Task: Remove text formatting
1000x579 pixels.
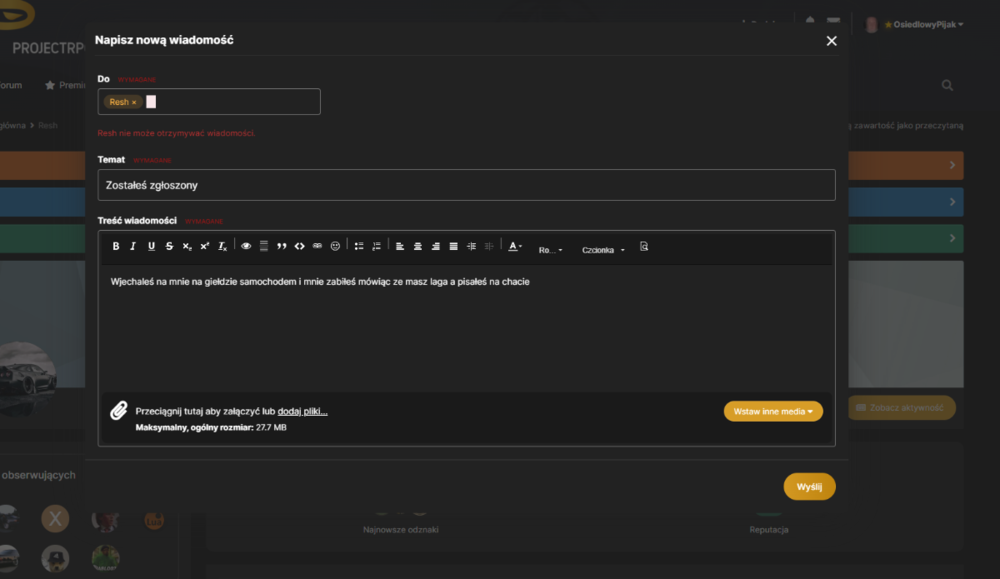Action: pyautogui.click(x=223, y=246)
